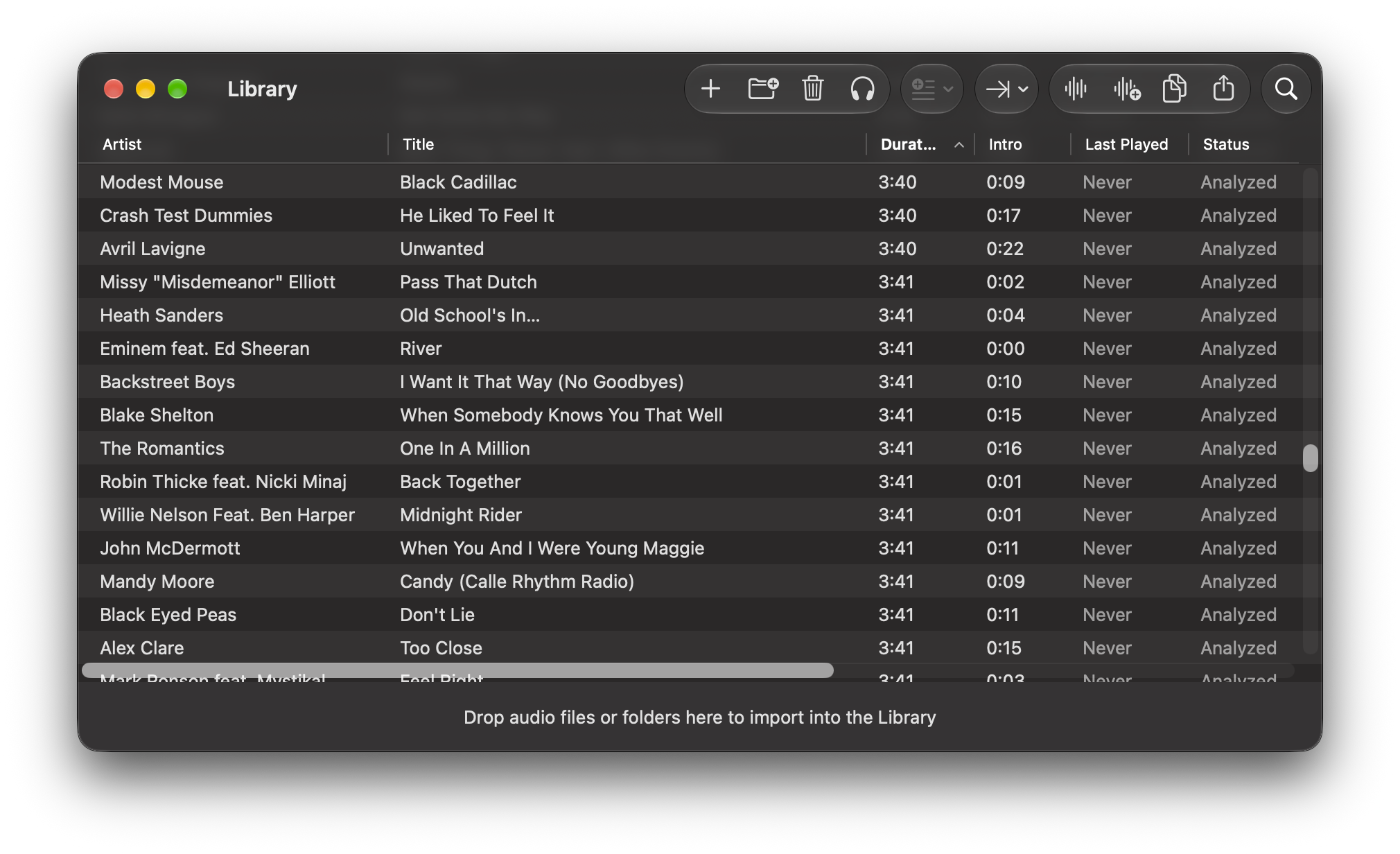Click Analyzed status in Pass That Dutch row
1400x854 pixels.
click(1238, 281)
